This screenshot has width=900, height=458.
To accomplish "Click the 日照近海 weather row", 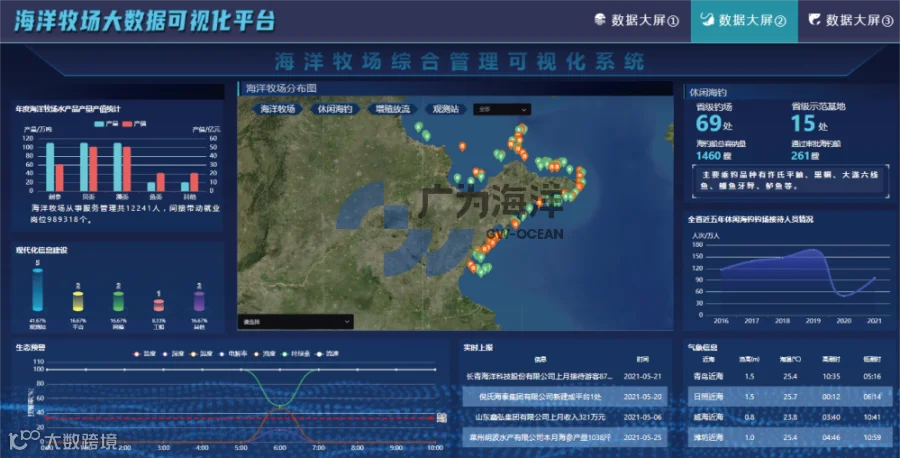I will [790, 397].
